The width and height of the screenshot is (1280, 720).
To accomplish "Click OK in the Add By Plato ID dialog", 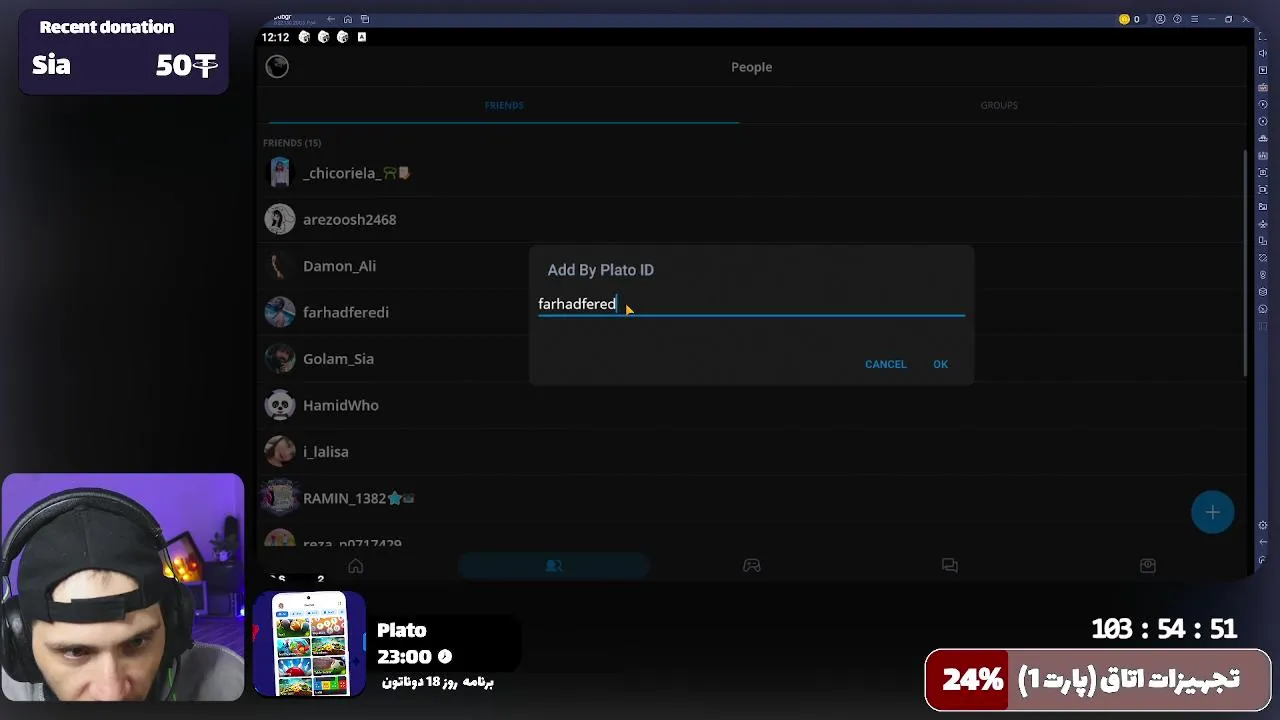I will (940, 364).
